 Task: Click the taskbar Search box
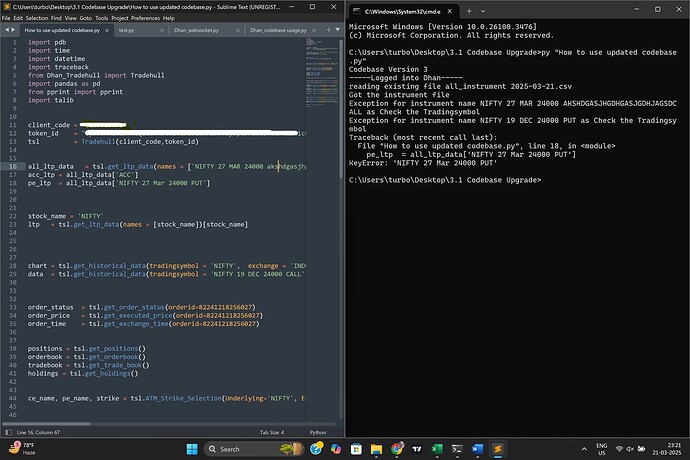click(254, 449)
